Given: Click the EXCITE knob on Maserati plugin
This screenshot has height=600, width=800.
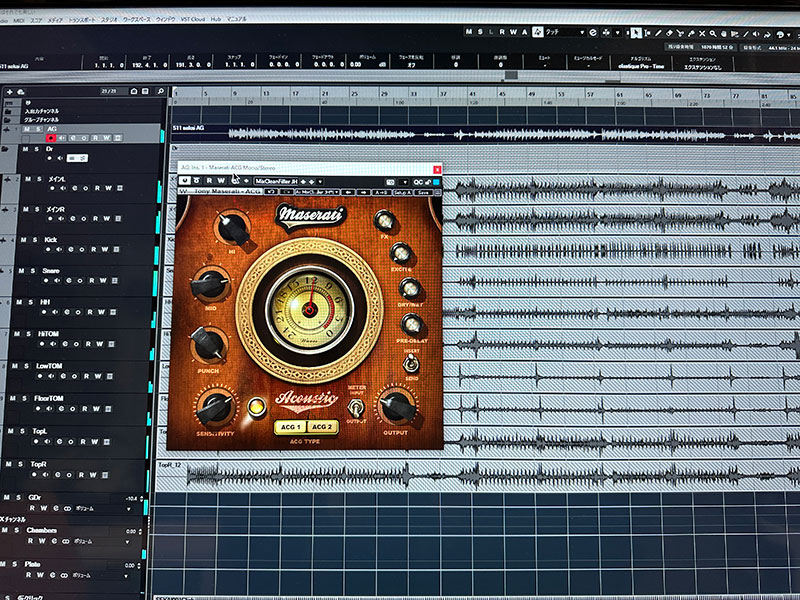Looking at the screenshot, I should (x=401, y=253).
